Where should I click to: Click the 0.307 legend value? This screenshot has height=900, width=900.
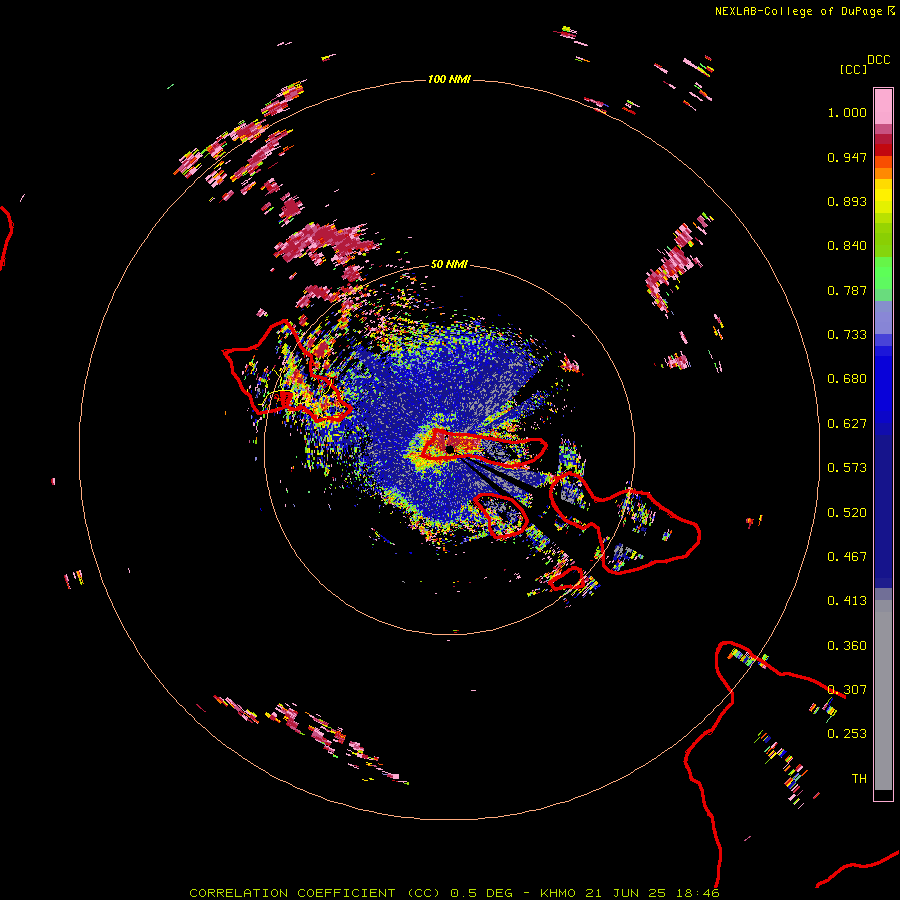[x=847, y=690]
